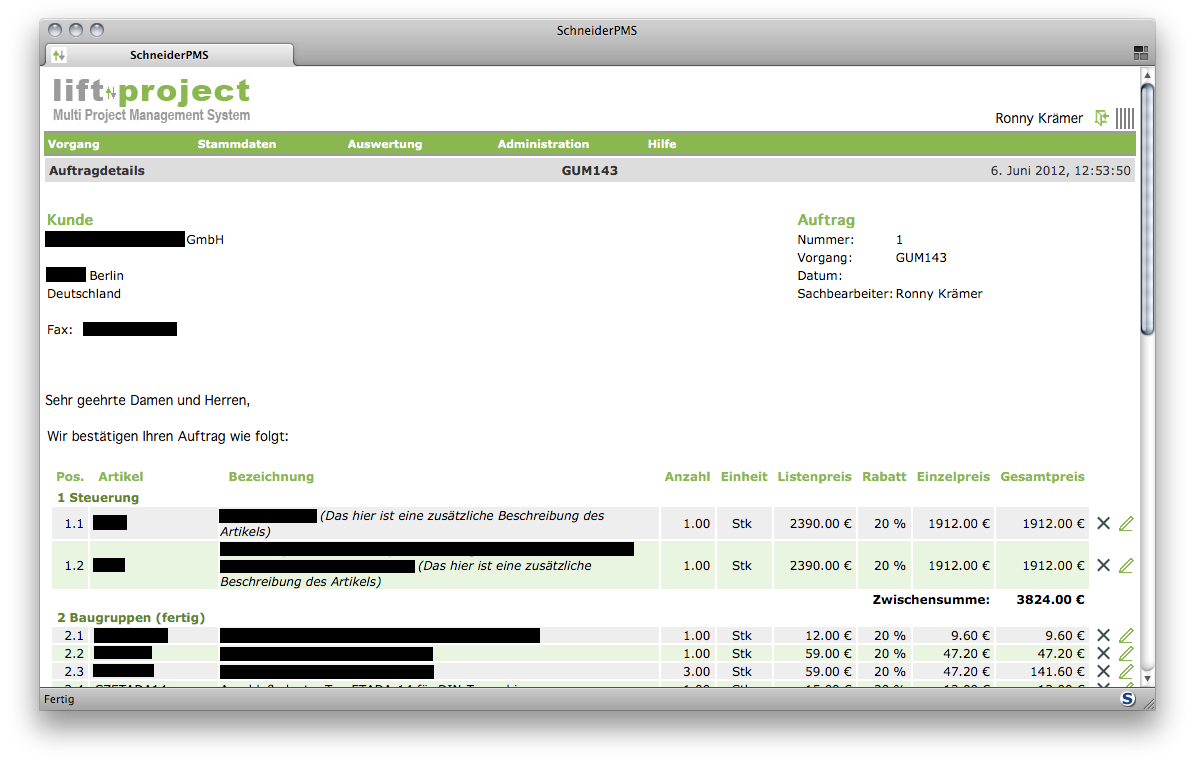This screenshot has width=1195, height=765.
Task: Open the Stammdaten menu
Action: point(237,144)
